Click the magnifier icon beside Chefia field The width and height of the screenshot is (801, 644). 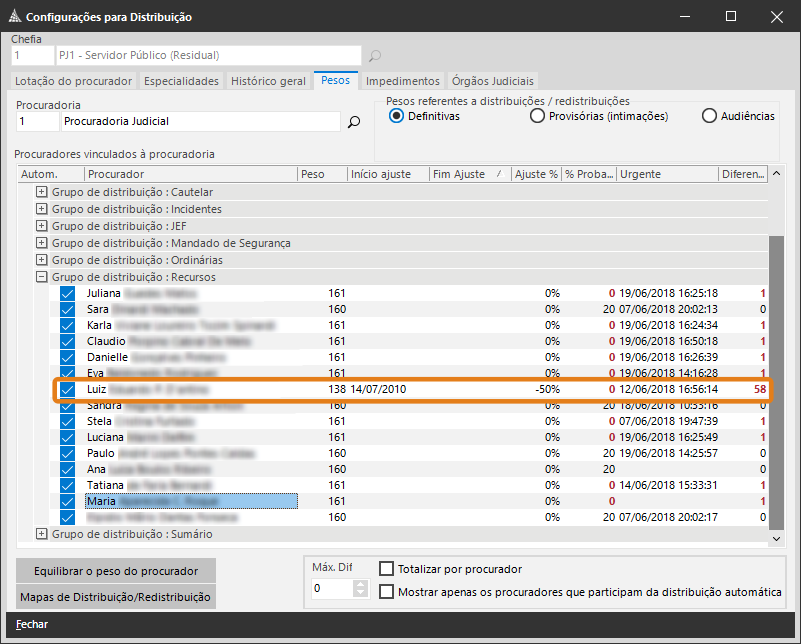375,56
